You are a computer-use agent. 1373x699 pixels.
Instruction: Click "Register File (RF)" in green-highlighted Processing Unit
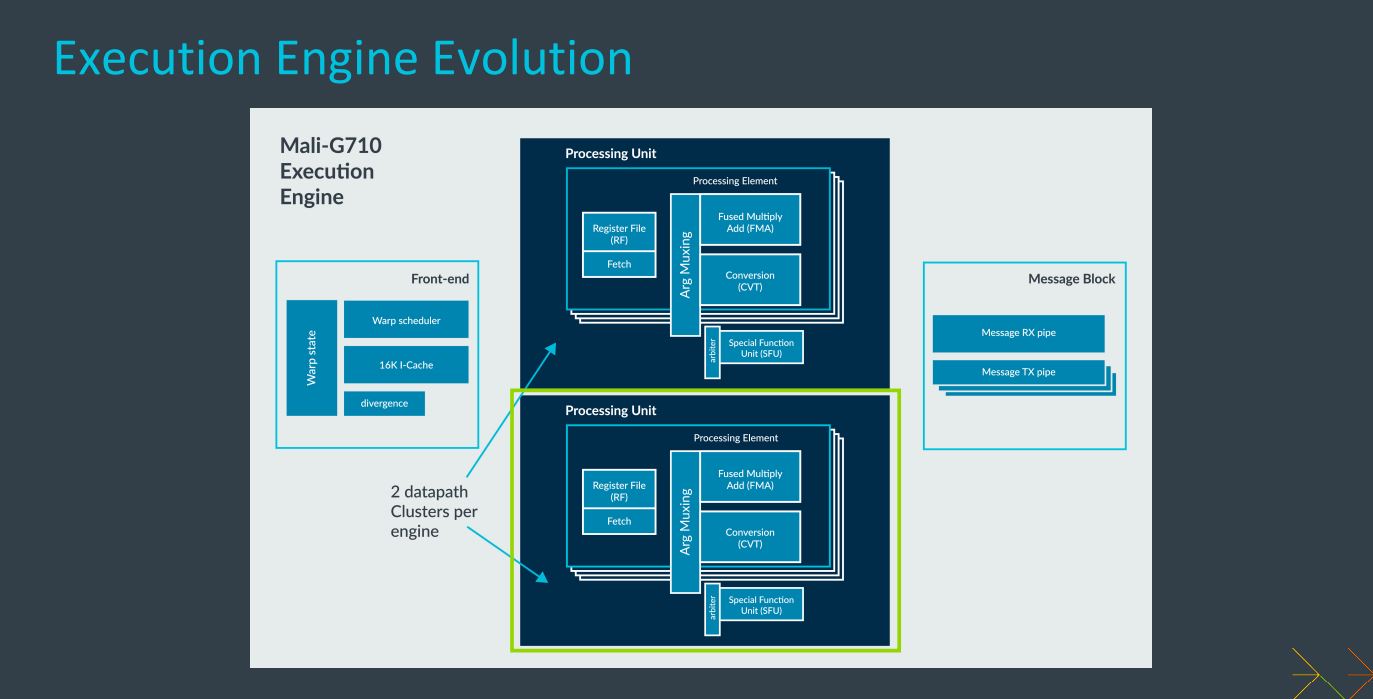point(620,491)
